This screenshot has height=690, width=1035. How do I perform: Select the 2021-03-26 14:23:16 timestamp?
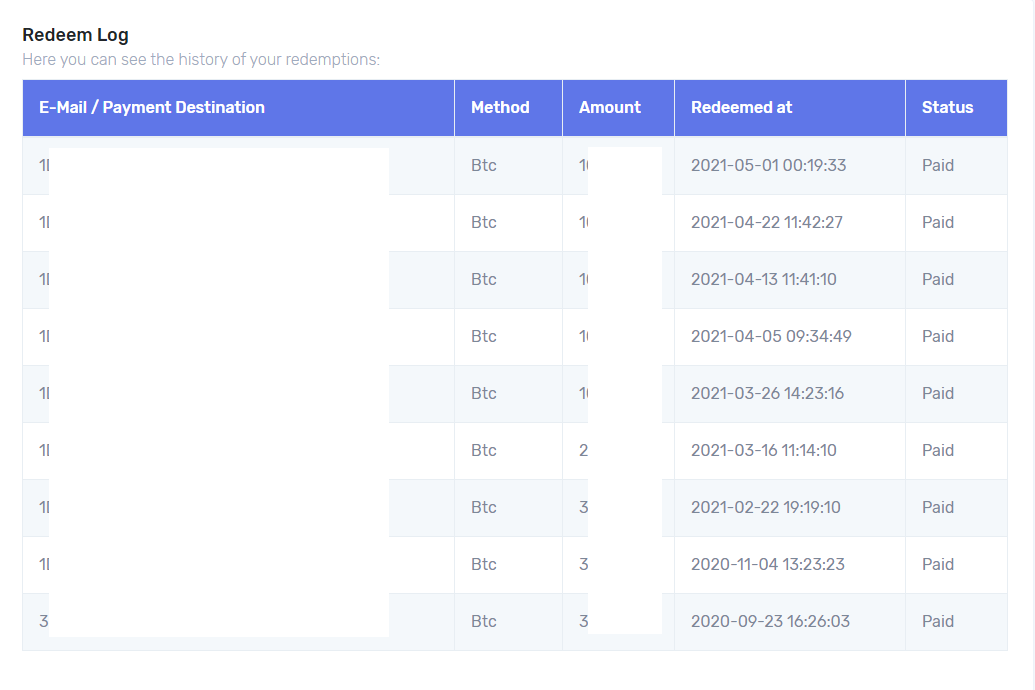pyautogui.click(x=767, y=393)
